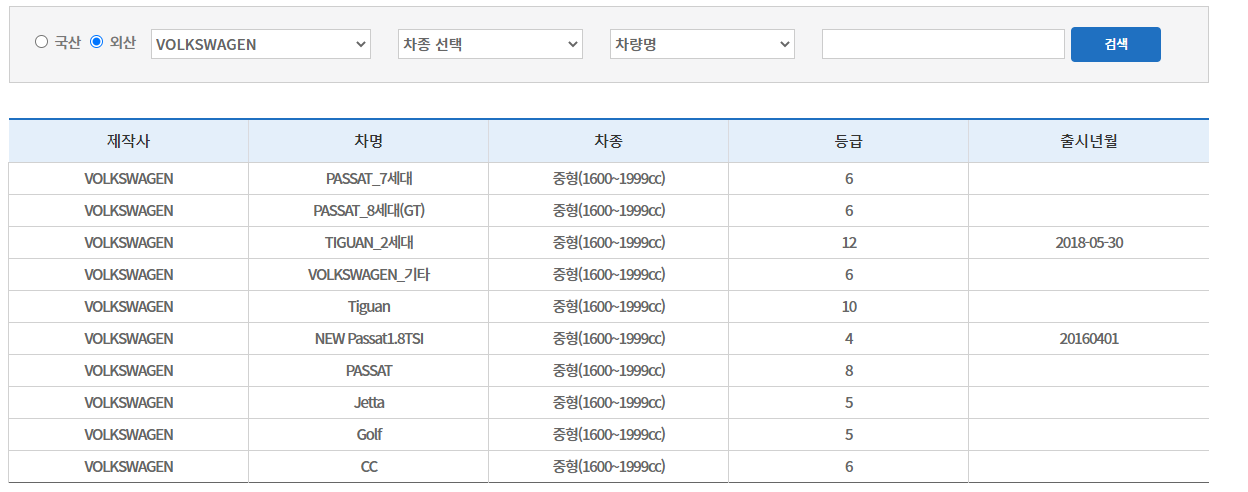Select the PASSAT_8세대(GT) cell
1248x492 pixels.
click(x=369, y=211)
